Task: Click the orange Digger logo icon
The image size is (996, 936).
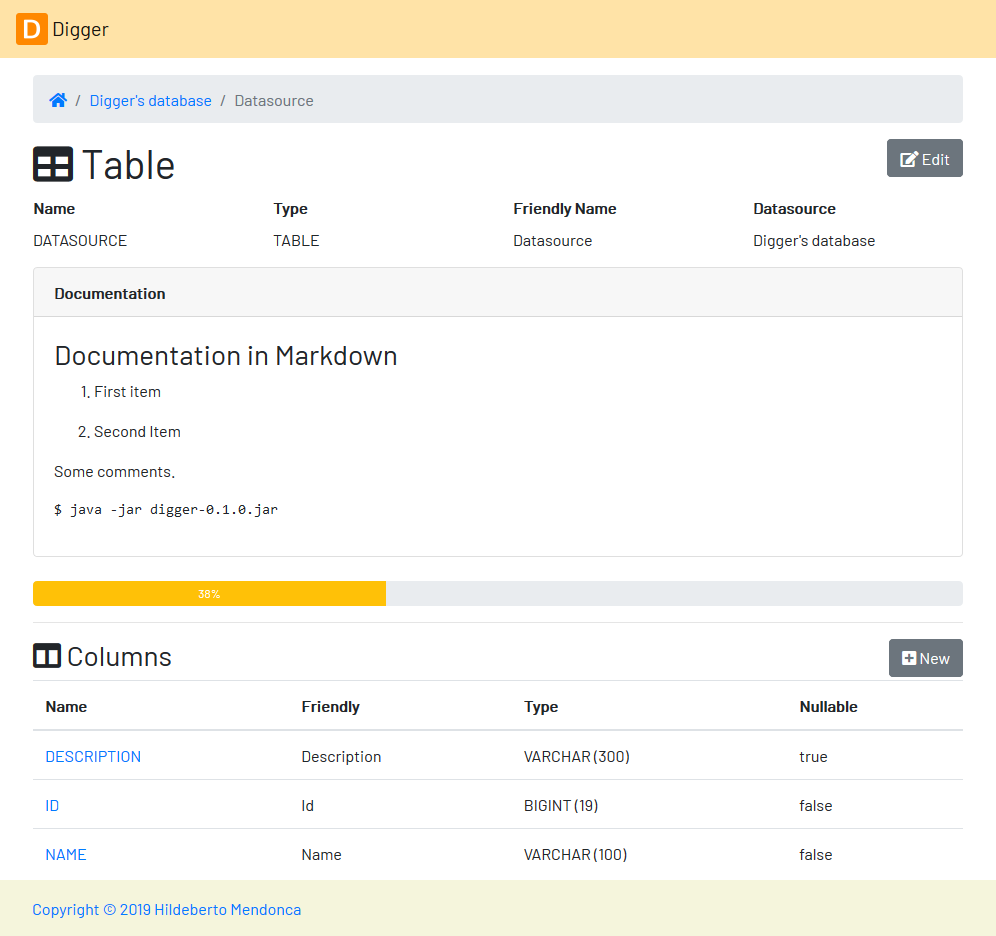Action: pyautogui.click(x=32, y=29)
